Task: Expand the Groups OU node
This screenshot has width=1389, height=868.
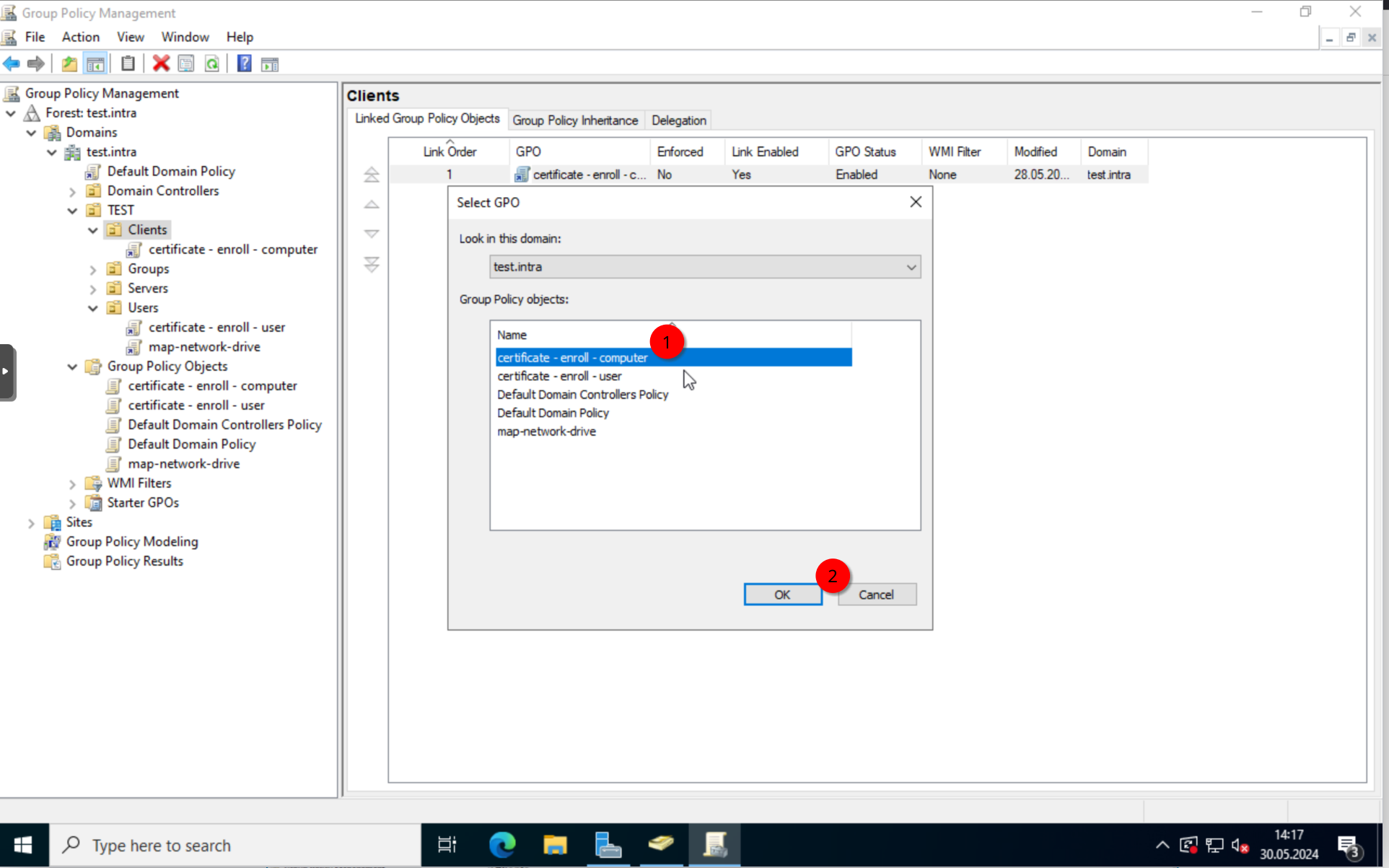Action: 92,269
